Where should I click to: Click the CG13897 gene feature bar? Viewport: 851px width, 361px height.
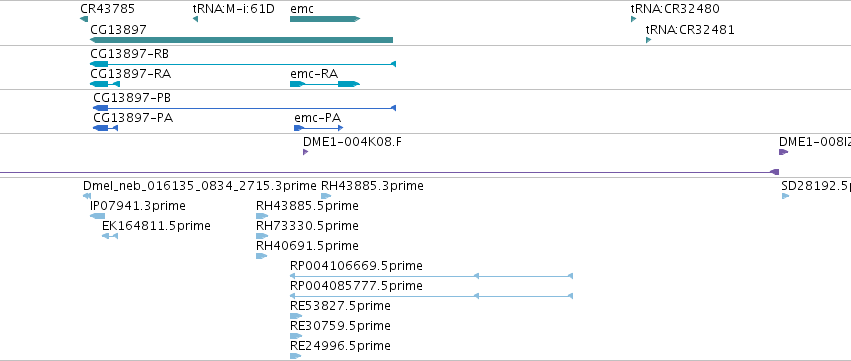click(x=242, y=40)
